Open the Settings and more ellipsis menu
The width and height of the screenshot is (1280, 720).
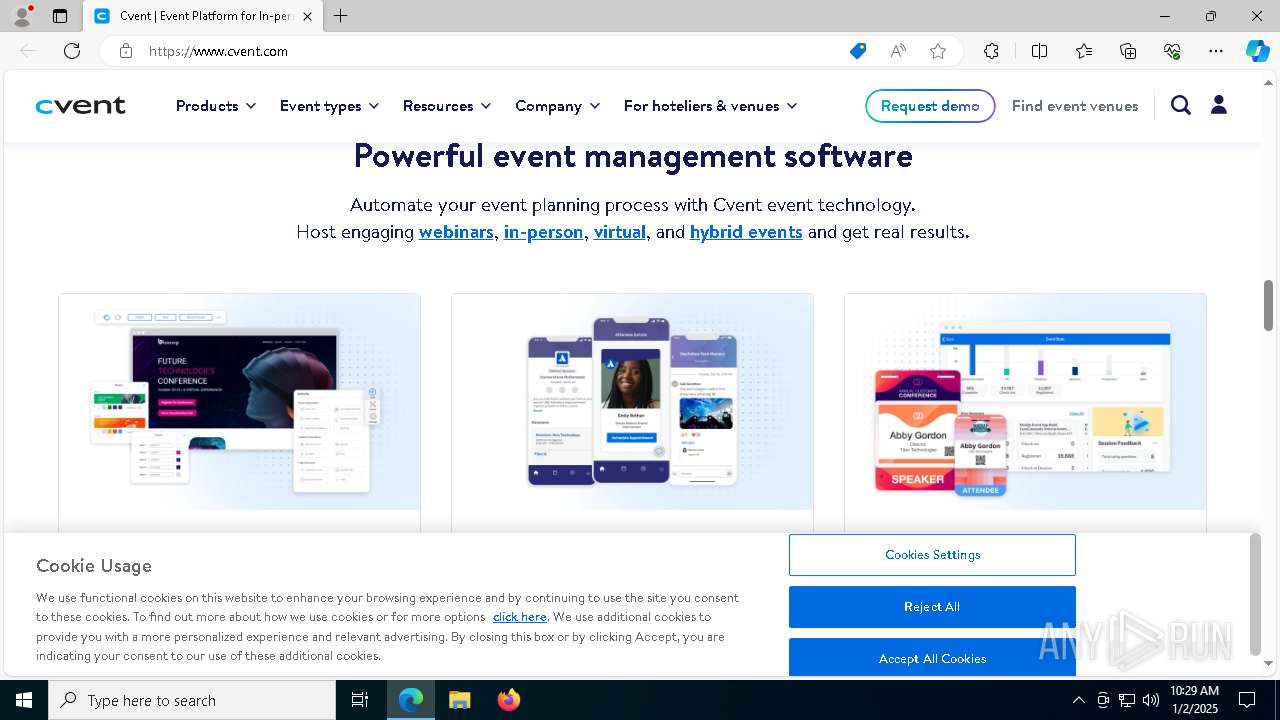click(1216, 51)
